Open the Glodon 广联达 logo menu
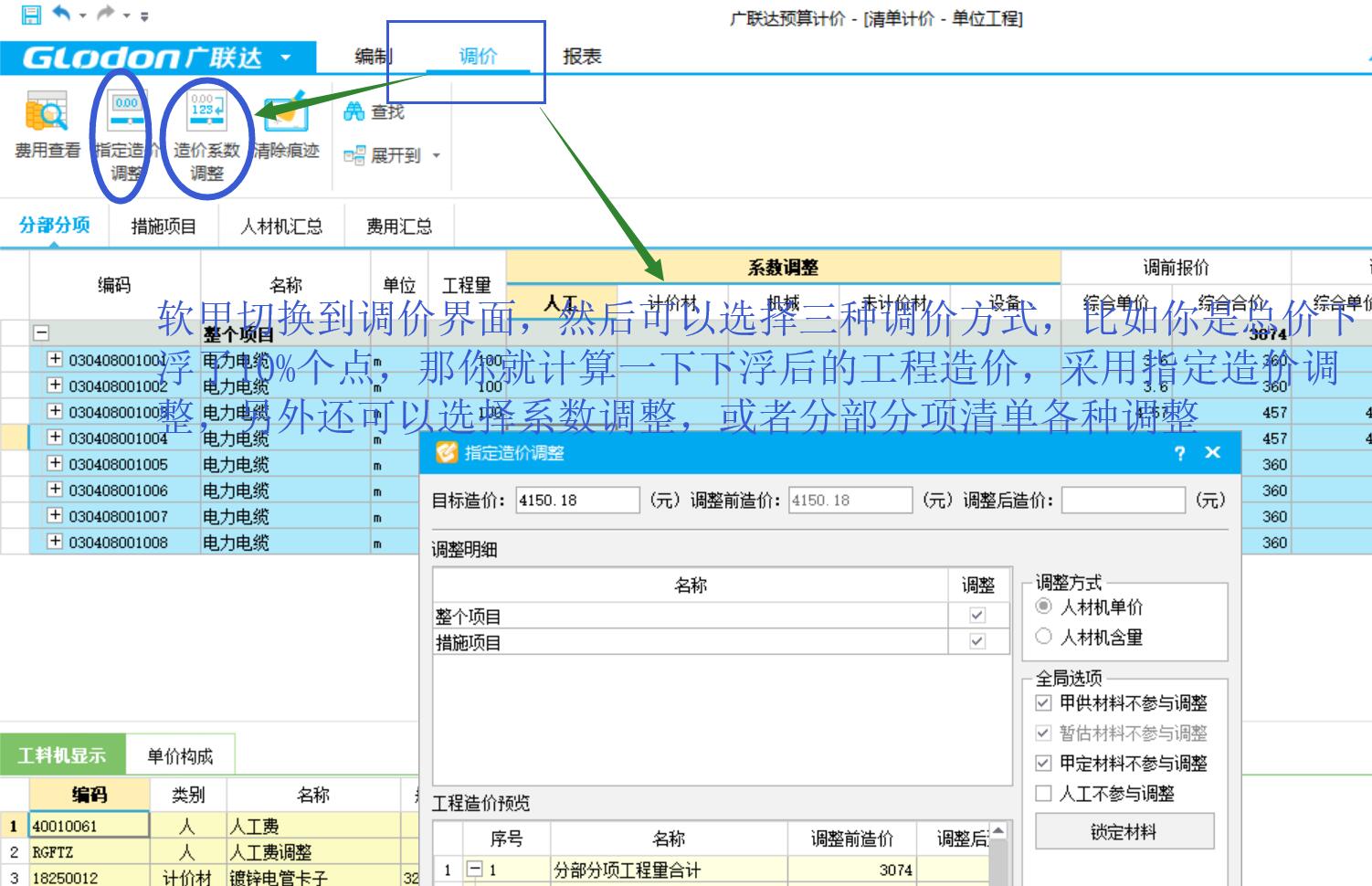1372x886 pixels. 156,58
